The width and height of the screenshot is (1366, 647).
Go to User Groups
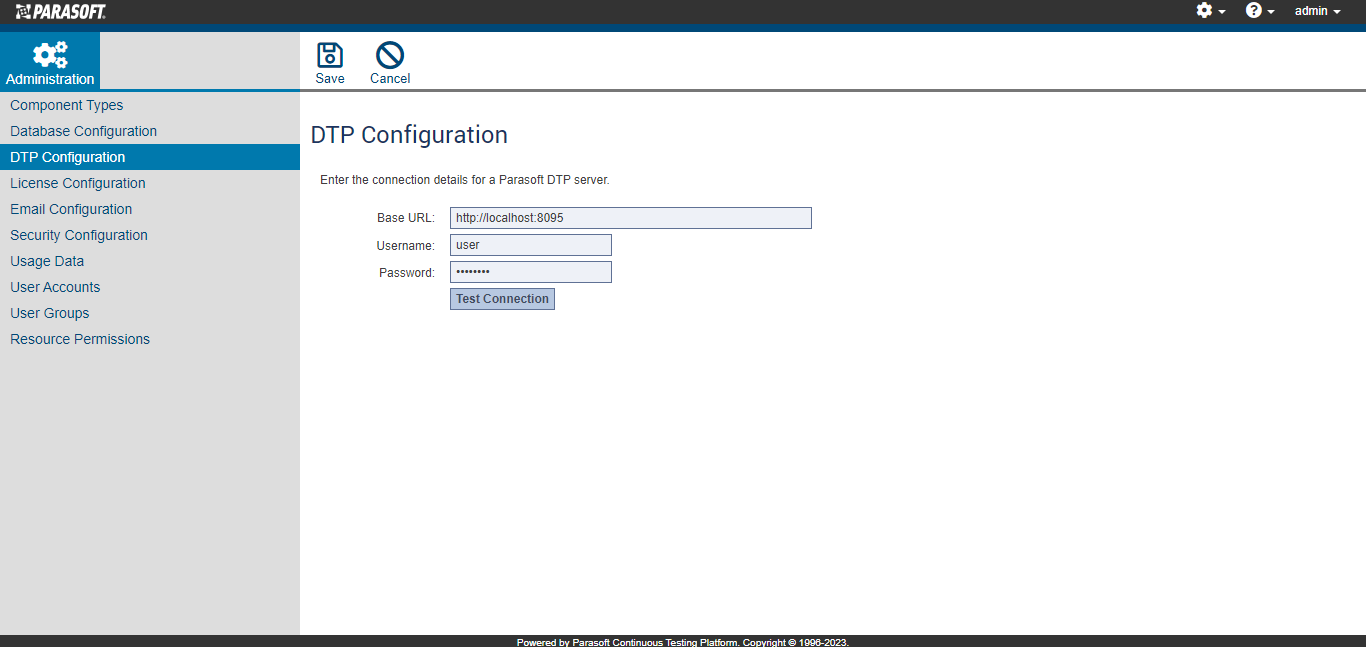tap(150, 313)
